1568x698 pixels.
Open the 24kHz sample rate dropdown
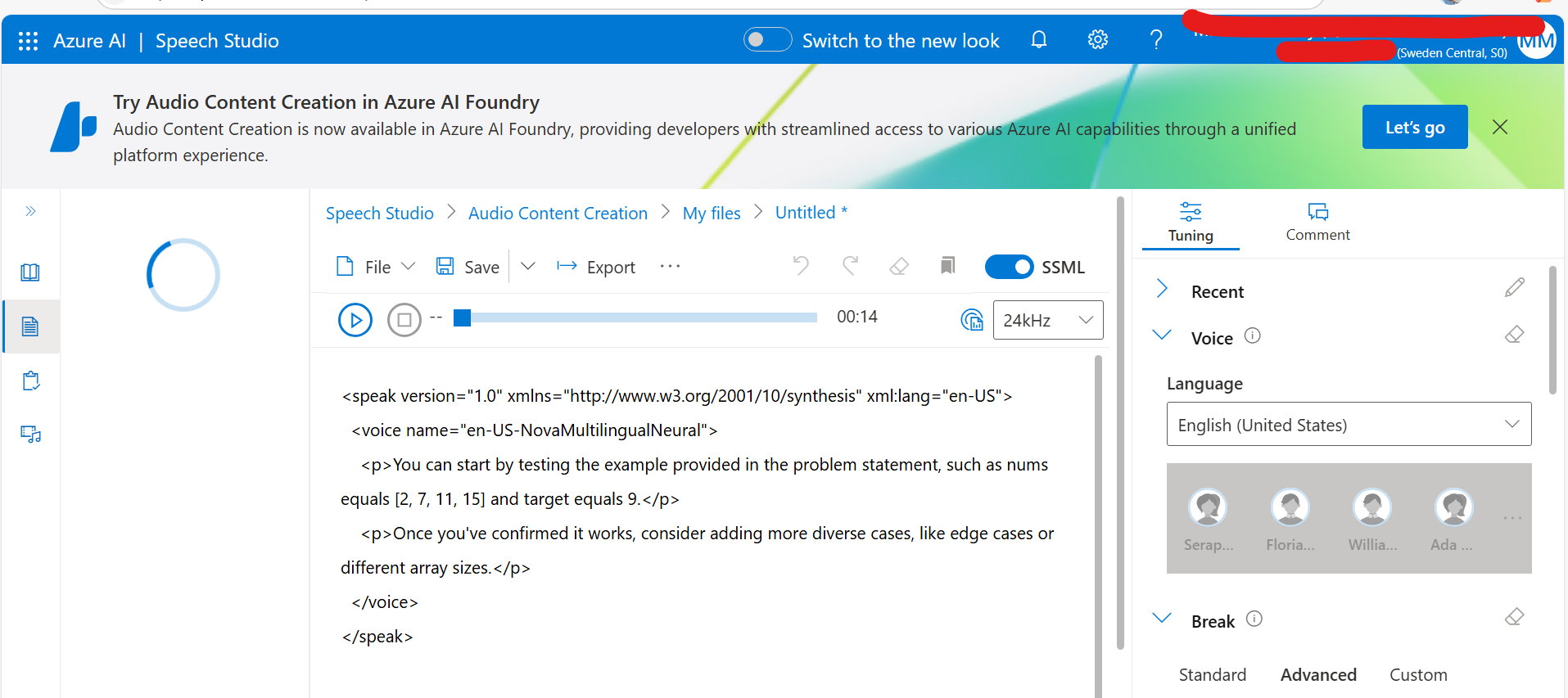click(x=1048, y=320)
